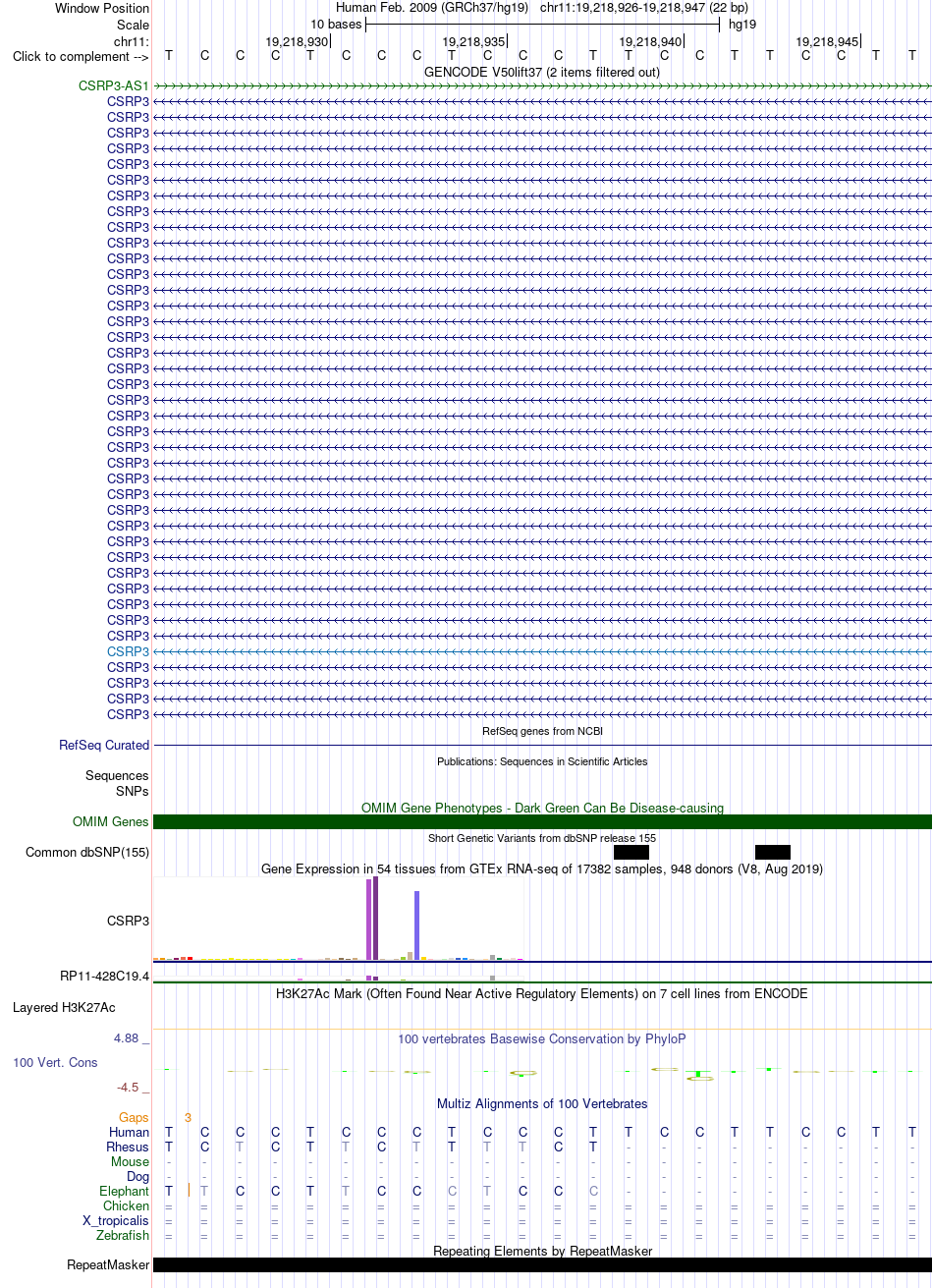Click the orange 'Gaps' row label
Image resolution: width=933 pixels, height=1288 pixels.
(x=134, y=1117)
